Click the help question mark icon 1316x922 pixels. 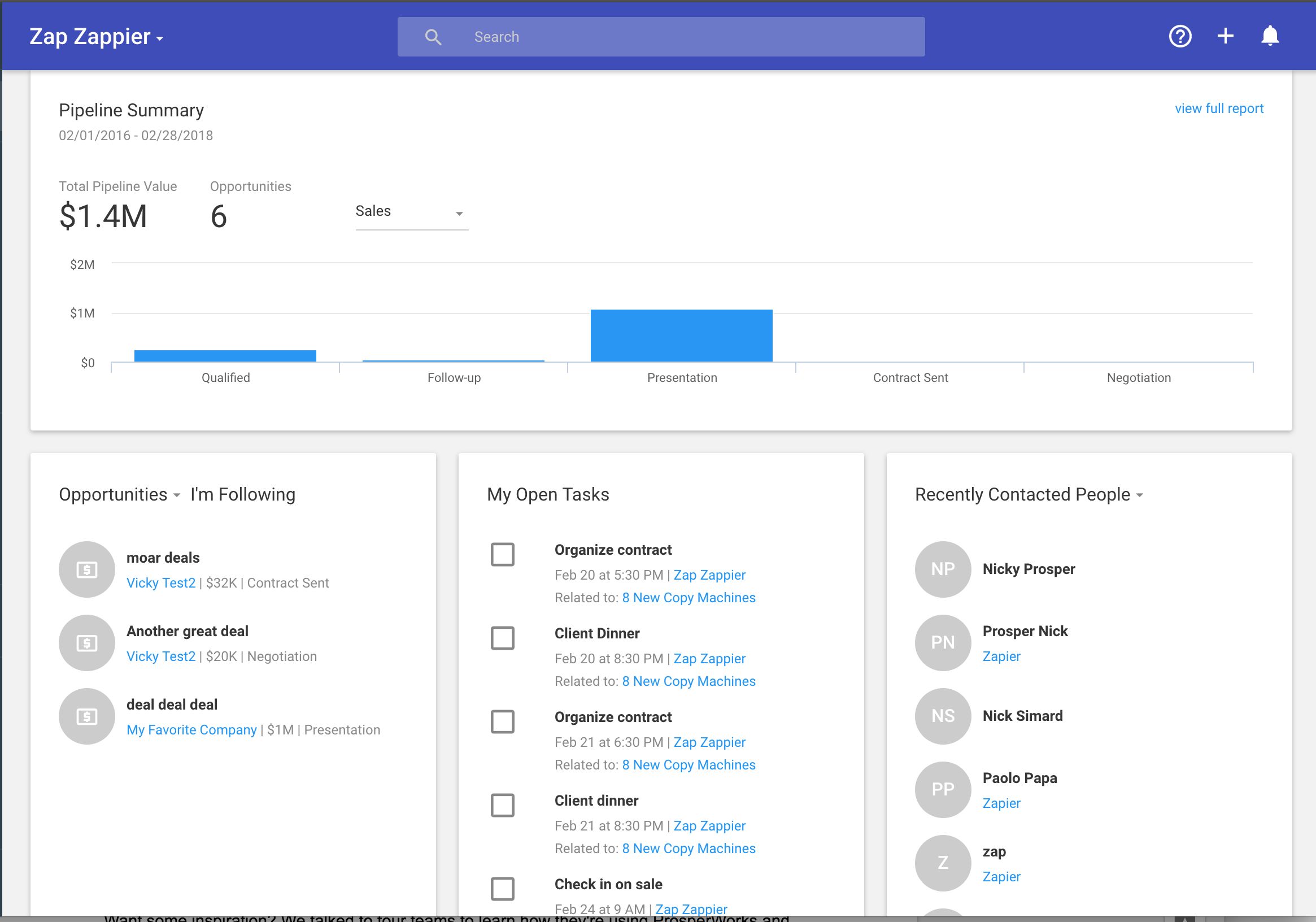click(x=1179, y=37)
